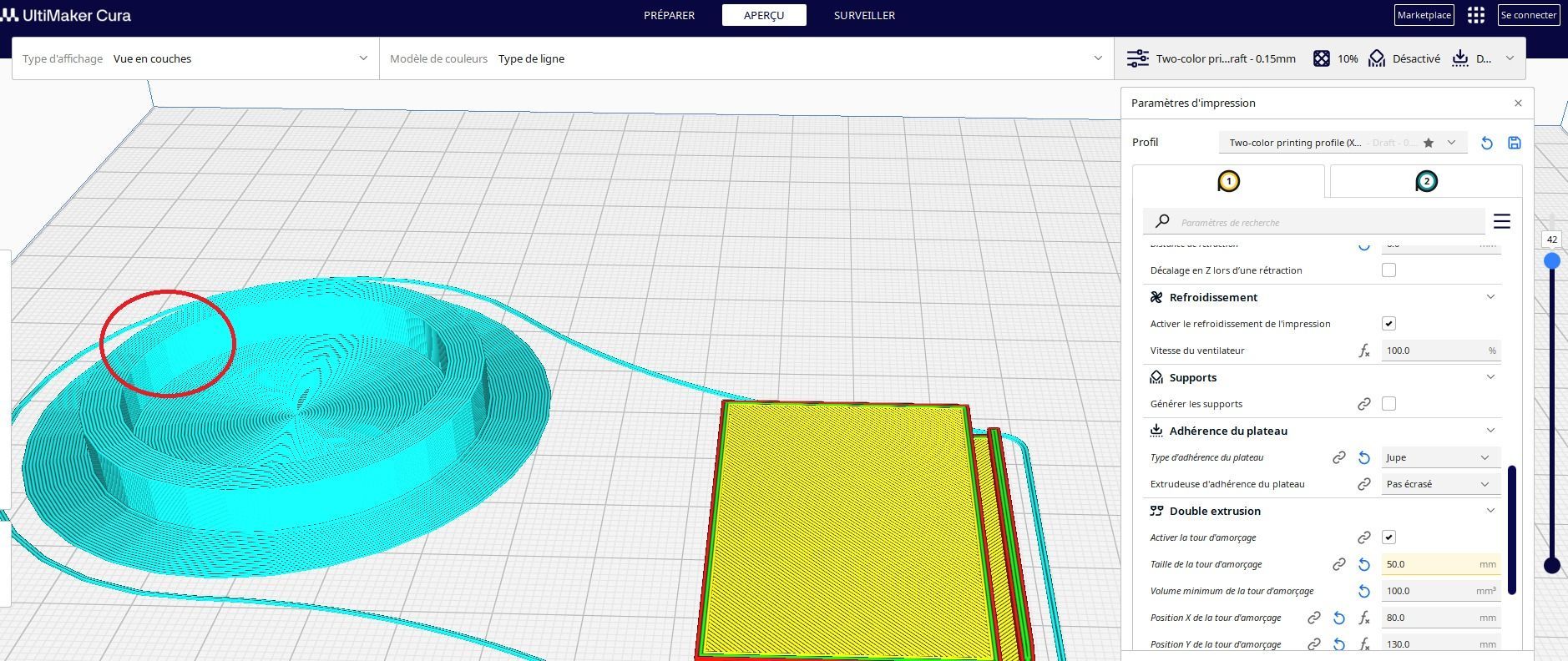
Task: Click the fx icon next to Vitesse du ventilateur
Action: (x=1364, y=351)
